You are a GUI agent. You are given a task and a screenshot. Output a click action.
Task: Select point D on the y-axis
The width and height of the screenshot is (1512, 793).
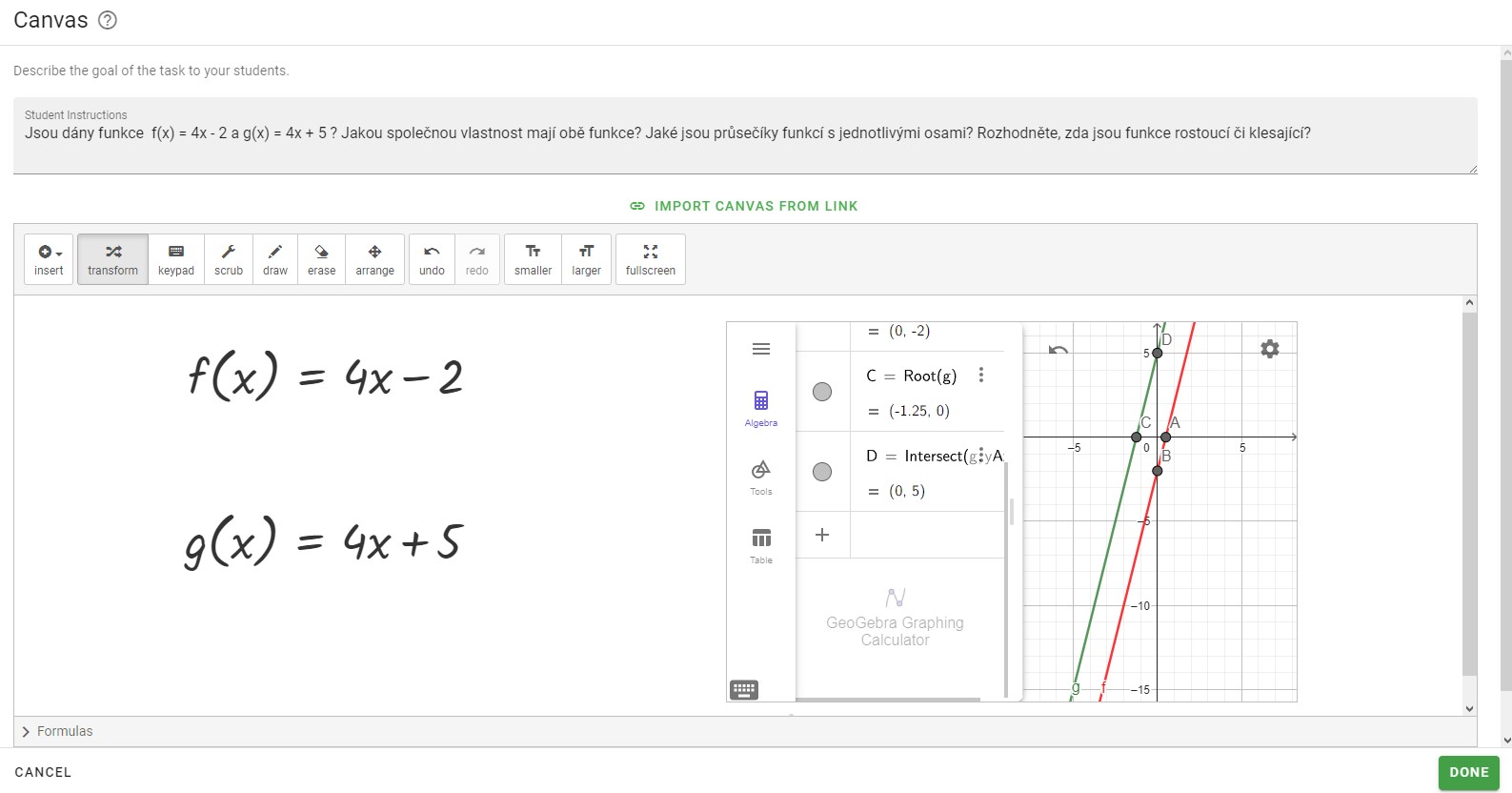1158,353
